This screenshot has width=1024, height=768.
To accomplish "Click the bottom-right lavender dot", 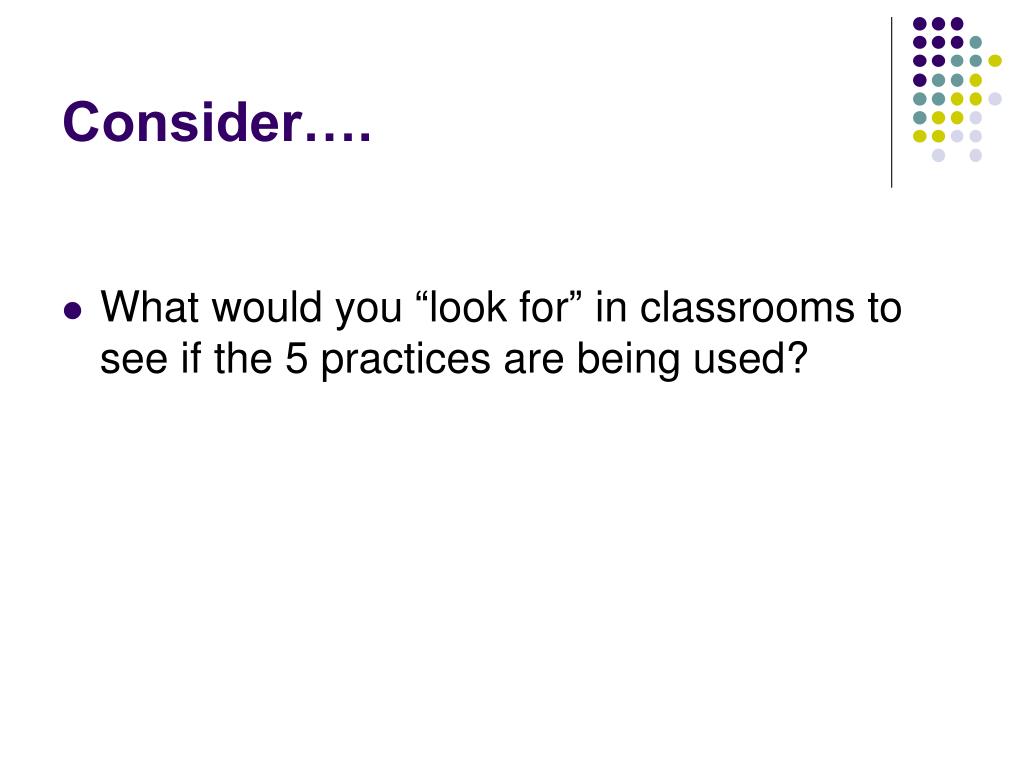I will pyautogui.click(x=976, y=155).
